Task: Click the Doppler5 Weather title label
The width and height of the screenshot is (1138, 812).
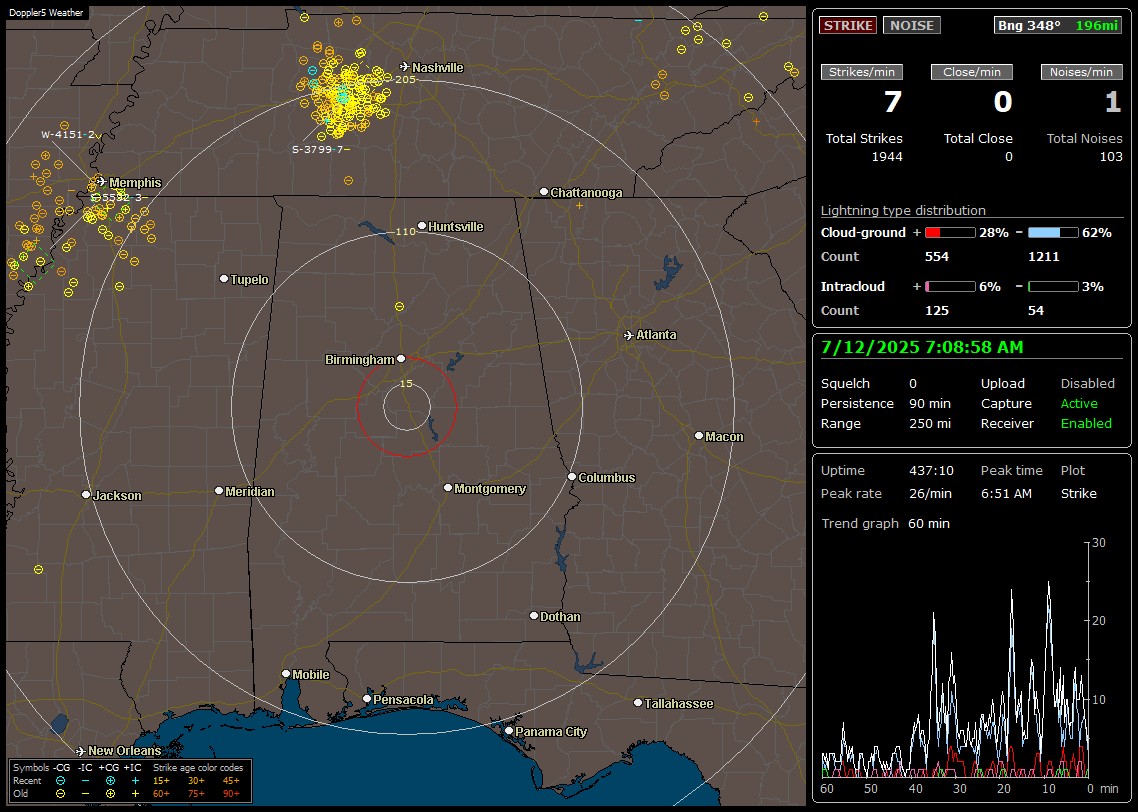Action: click(46, 12)
